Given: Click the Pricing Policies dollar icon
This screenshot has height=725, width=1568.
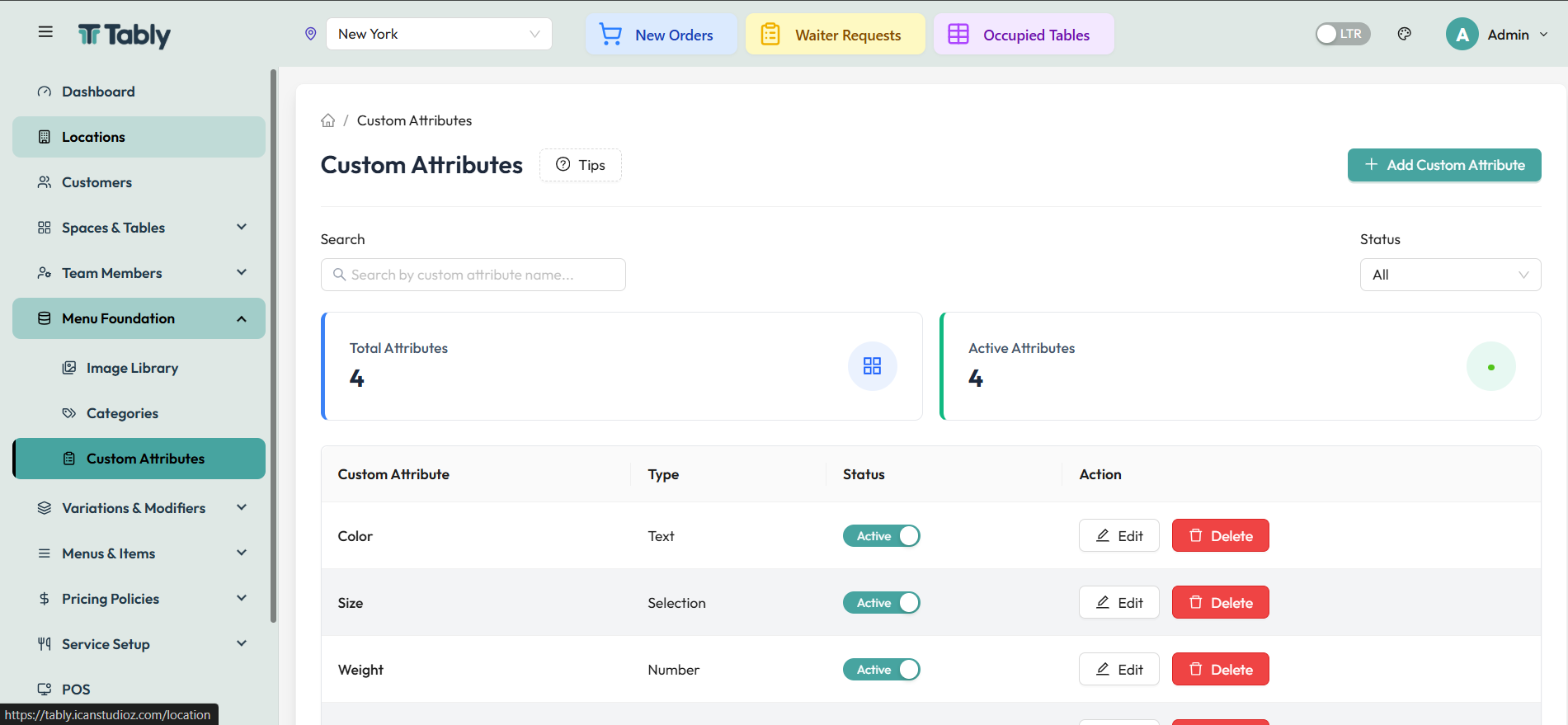Looking at the screenshot, I should 45,599.
